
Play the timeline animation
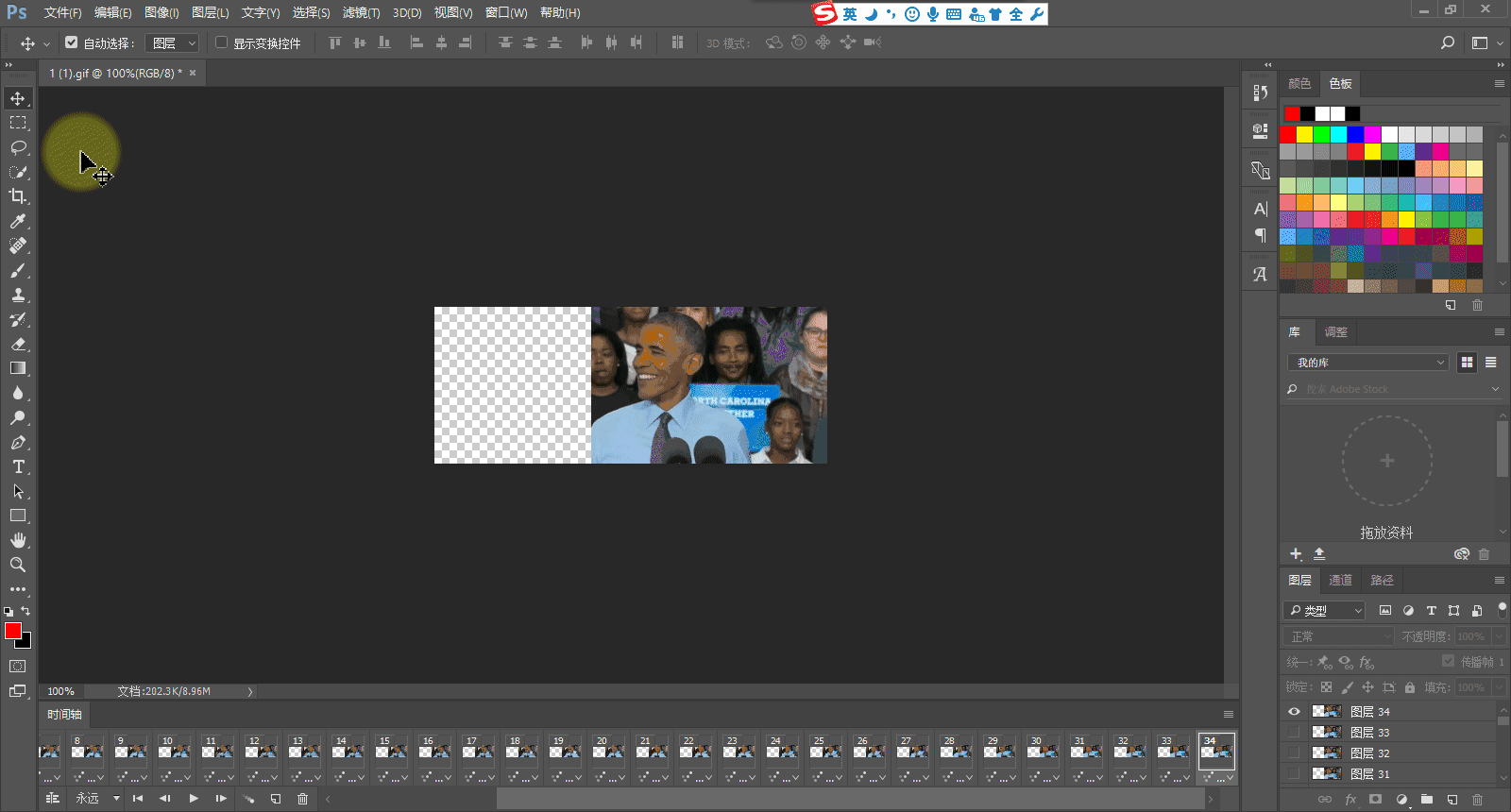[194, 799]
